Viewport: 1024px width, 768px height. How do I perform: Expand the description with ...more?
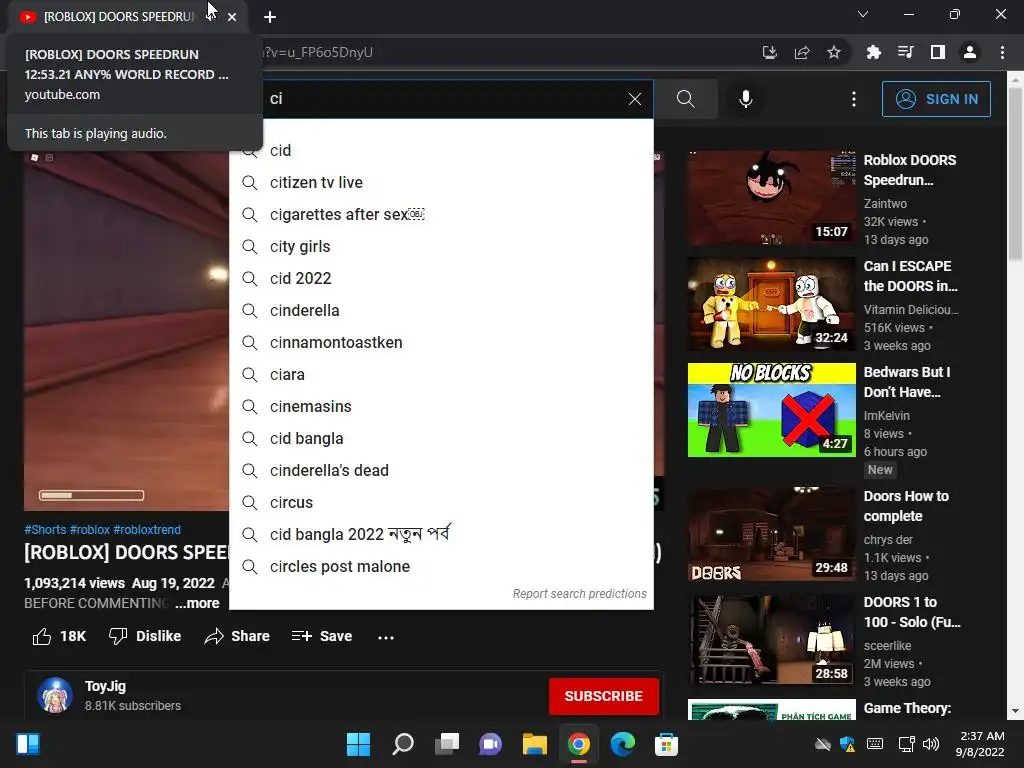(x=197, y=603)
